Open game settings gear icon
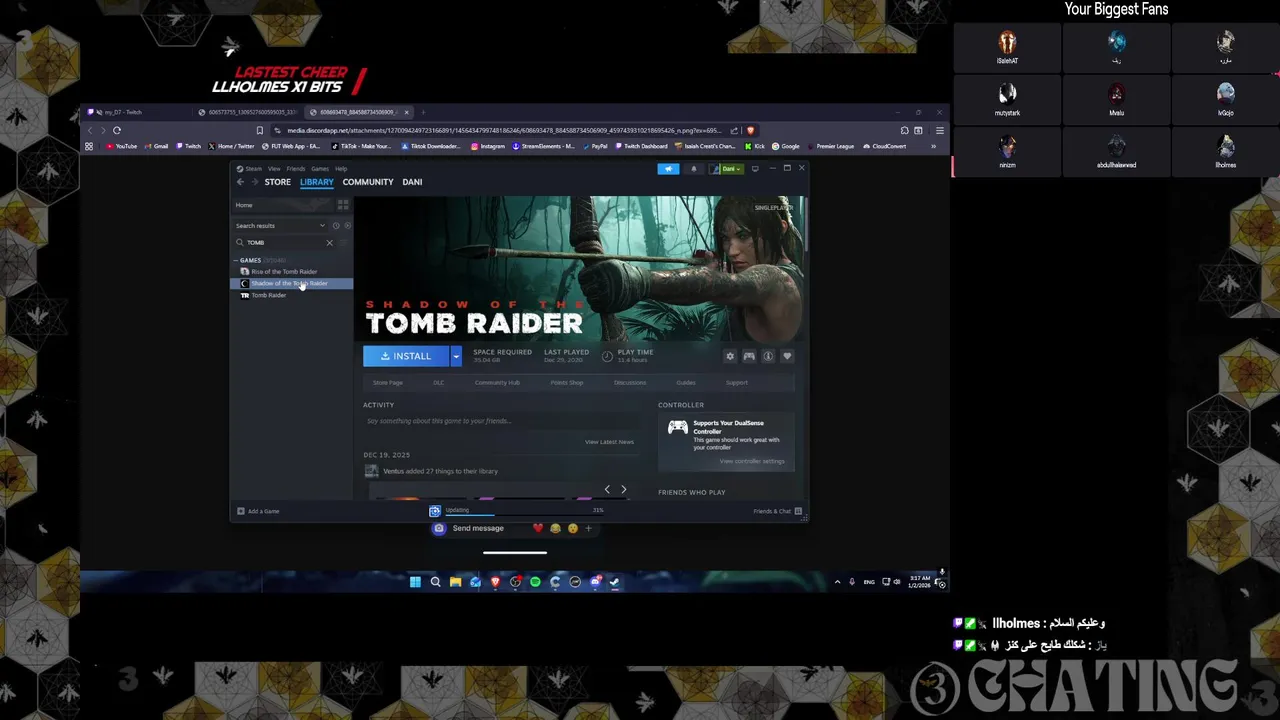Image resolution: width=1280 pixels, height=720 pixels. (x=730, y=356)
